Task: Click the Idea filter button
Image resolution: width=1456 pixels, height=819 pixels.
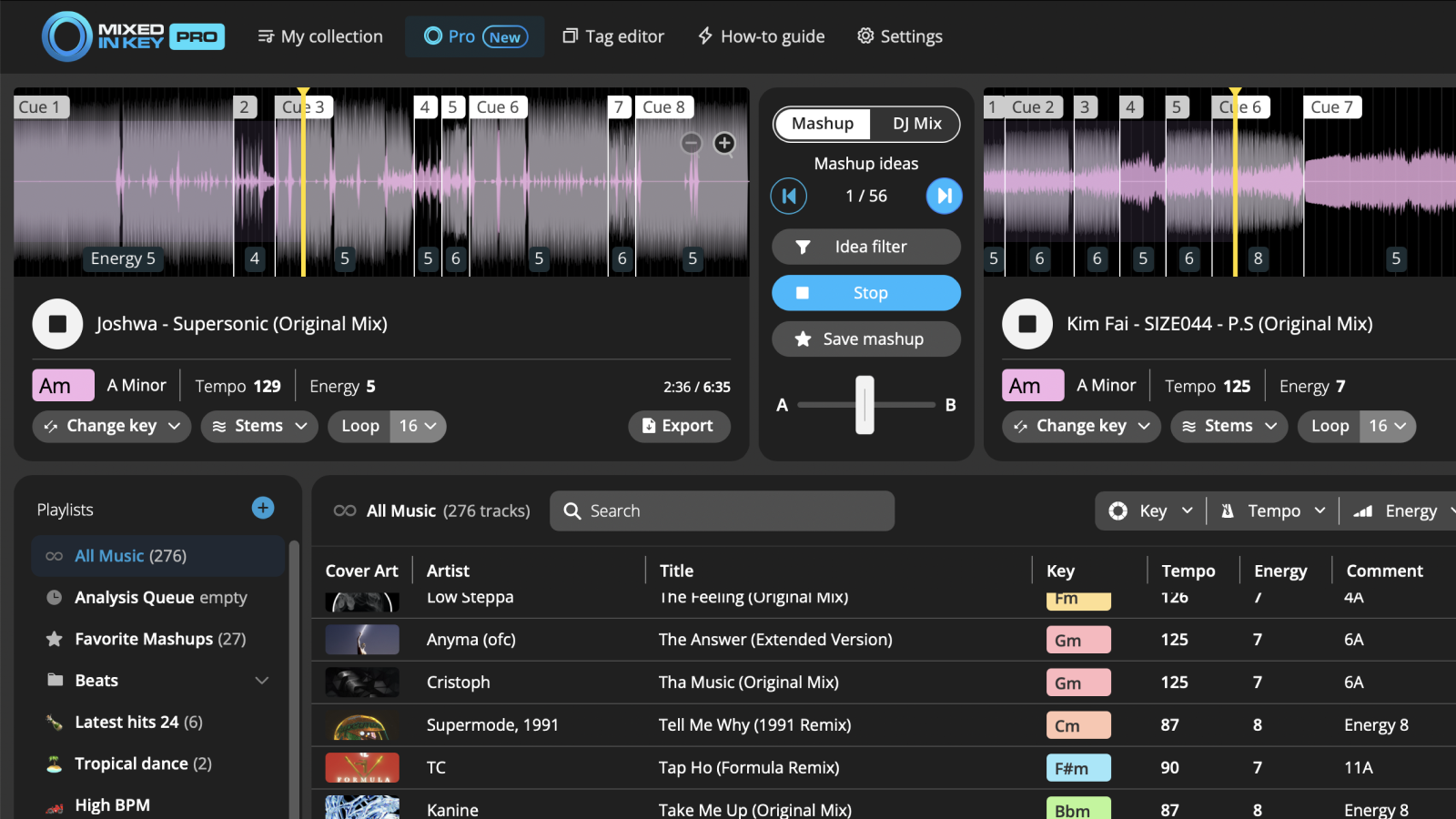Action: tap(866, 247)
